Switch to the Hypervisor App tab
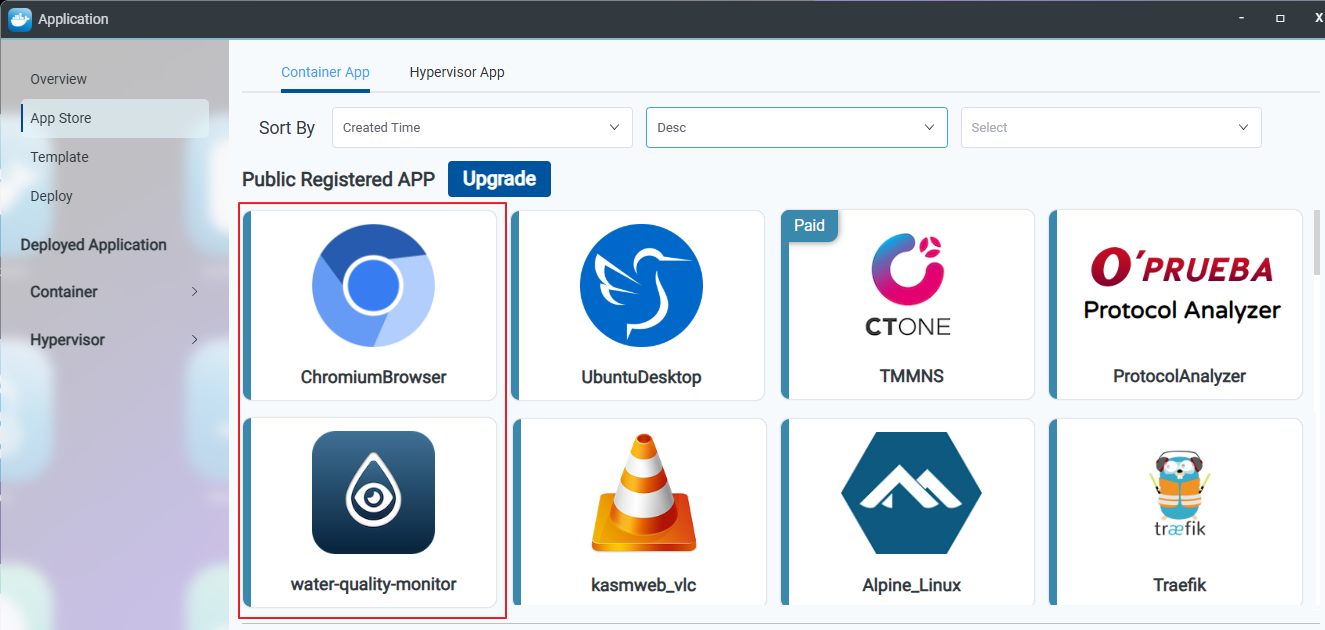Viewport: 1325px width, 630px height. pos(457,72)
